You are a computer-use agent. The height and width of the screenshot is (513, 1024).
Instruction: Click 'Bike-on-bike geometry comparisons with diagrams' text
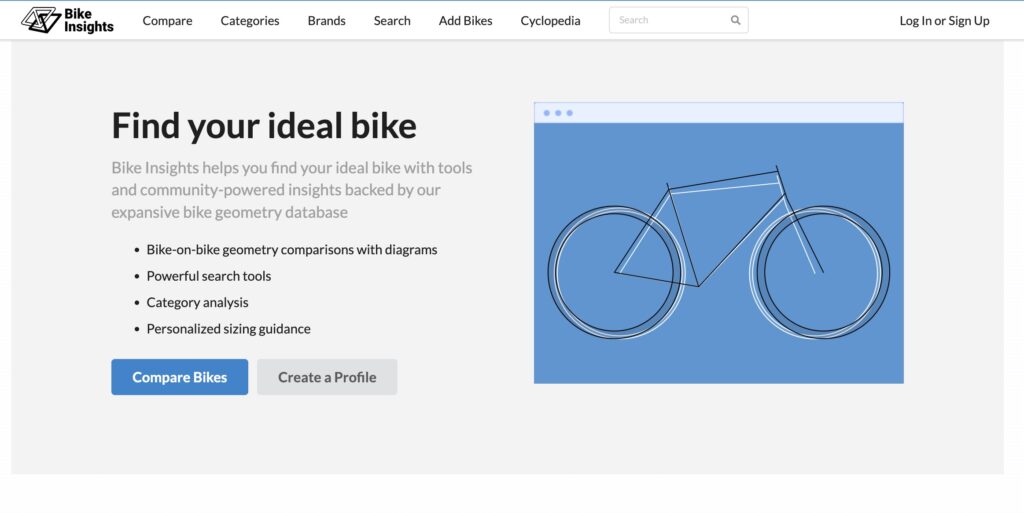click(x=292, y=249)
